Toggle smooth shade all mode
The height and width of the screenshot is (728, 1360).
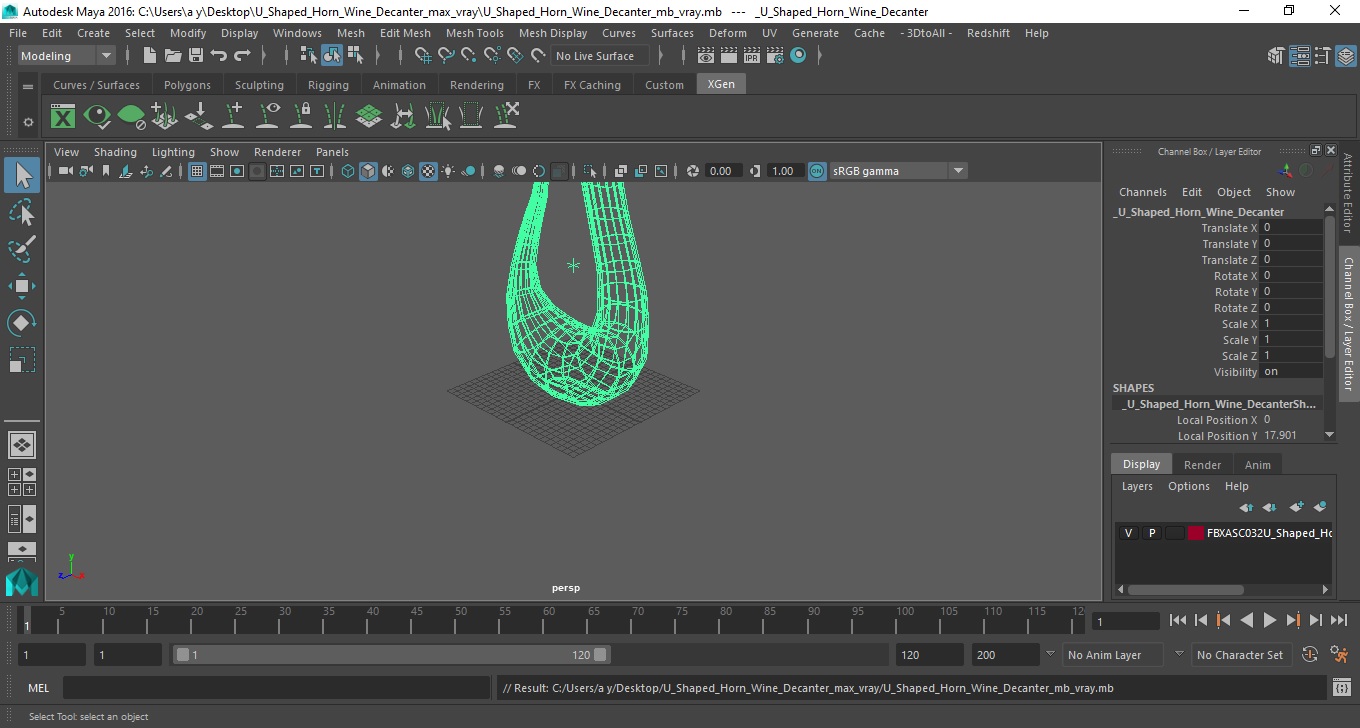click(x=368, y=171)
